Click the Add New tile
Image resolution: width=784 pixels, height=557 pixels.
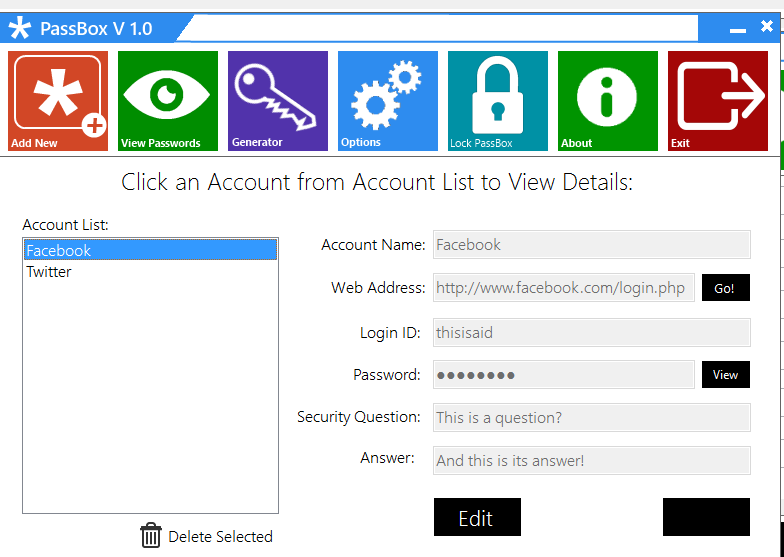[x=58, y=101]
